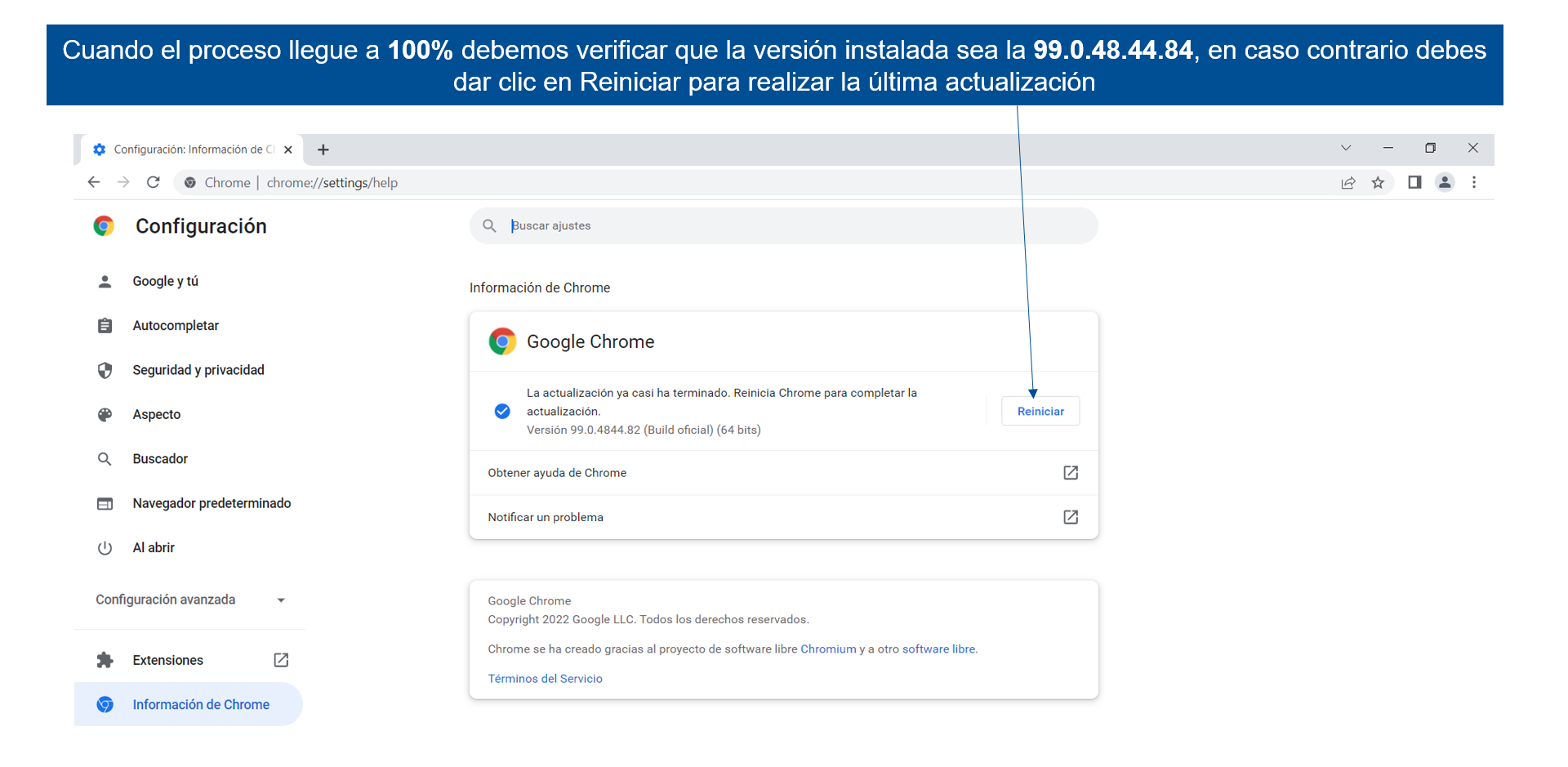Close the Configuración tab
Screen dimensions: 1568x767
click(287, 149)
